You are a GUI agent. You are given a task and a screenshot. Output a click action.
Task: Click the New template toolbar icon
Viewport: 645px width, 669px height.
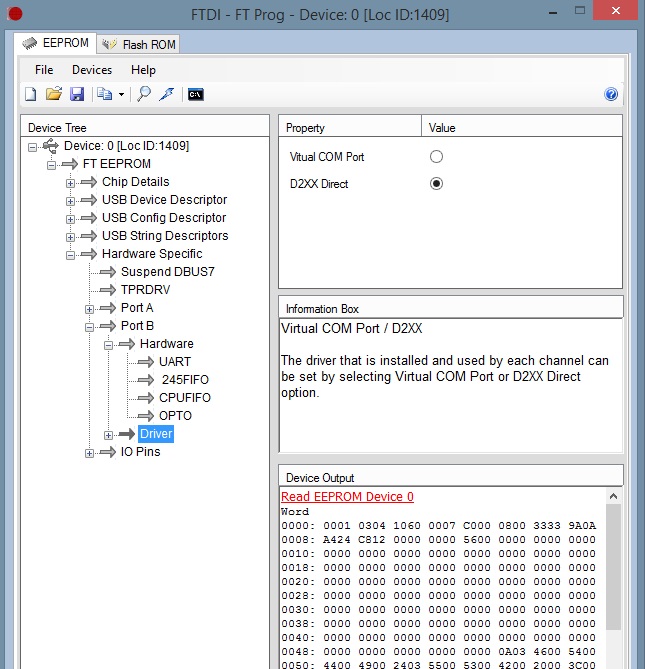[x=31, y=94]
